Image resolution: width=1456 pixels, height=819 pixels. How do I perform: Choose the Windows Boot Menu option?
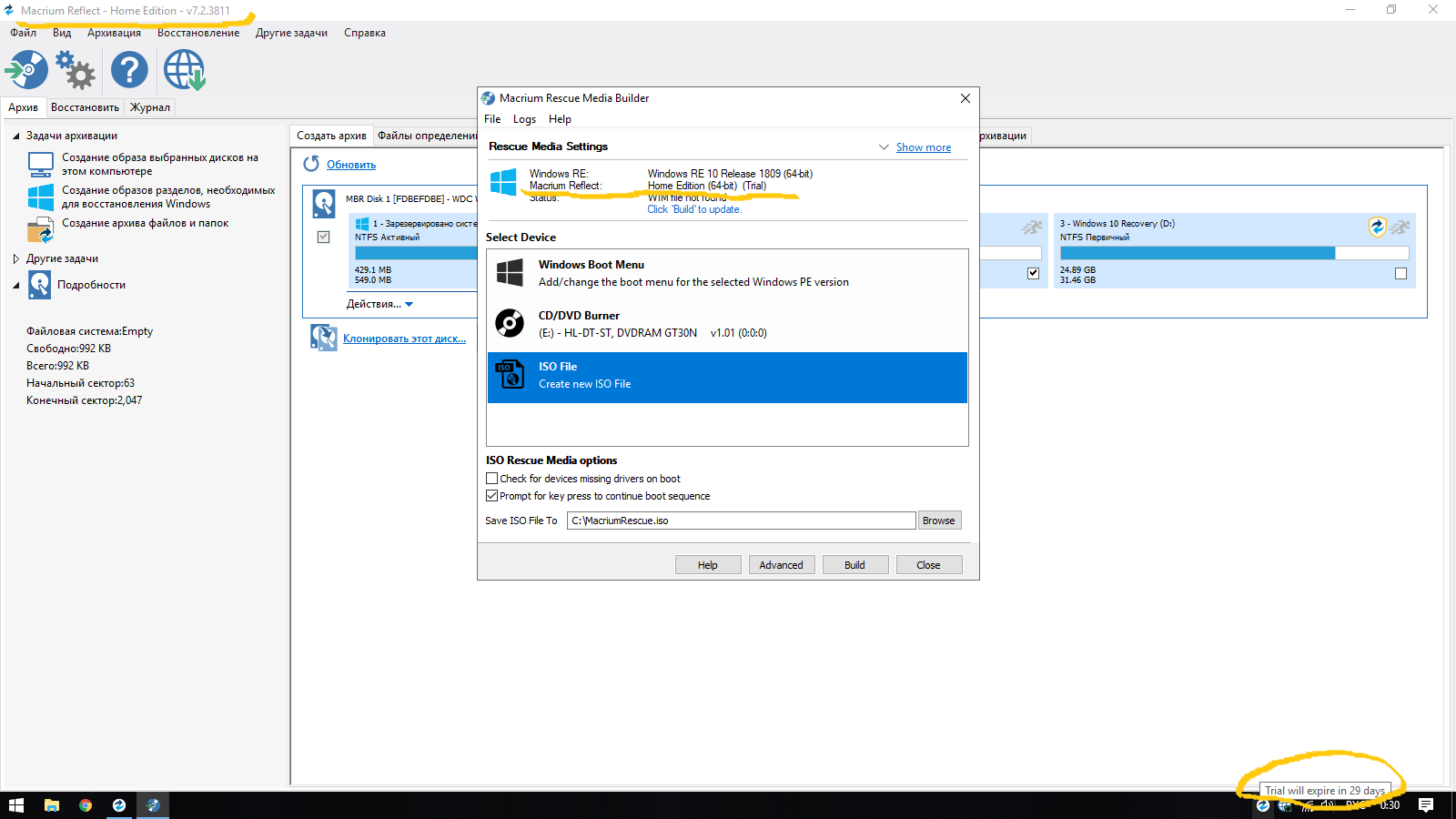pyautogui.click(x=726, y=273)
